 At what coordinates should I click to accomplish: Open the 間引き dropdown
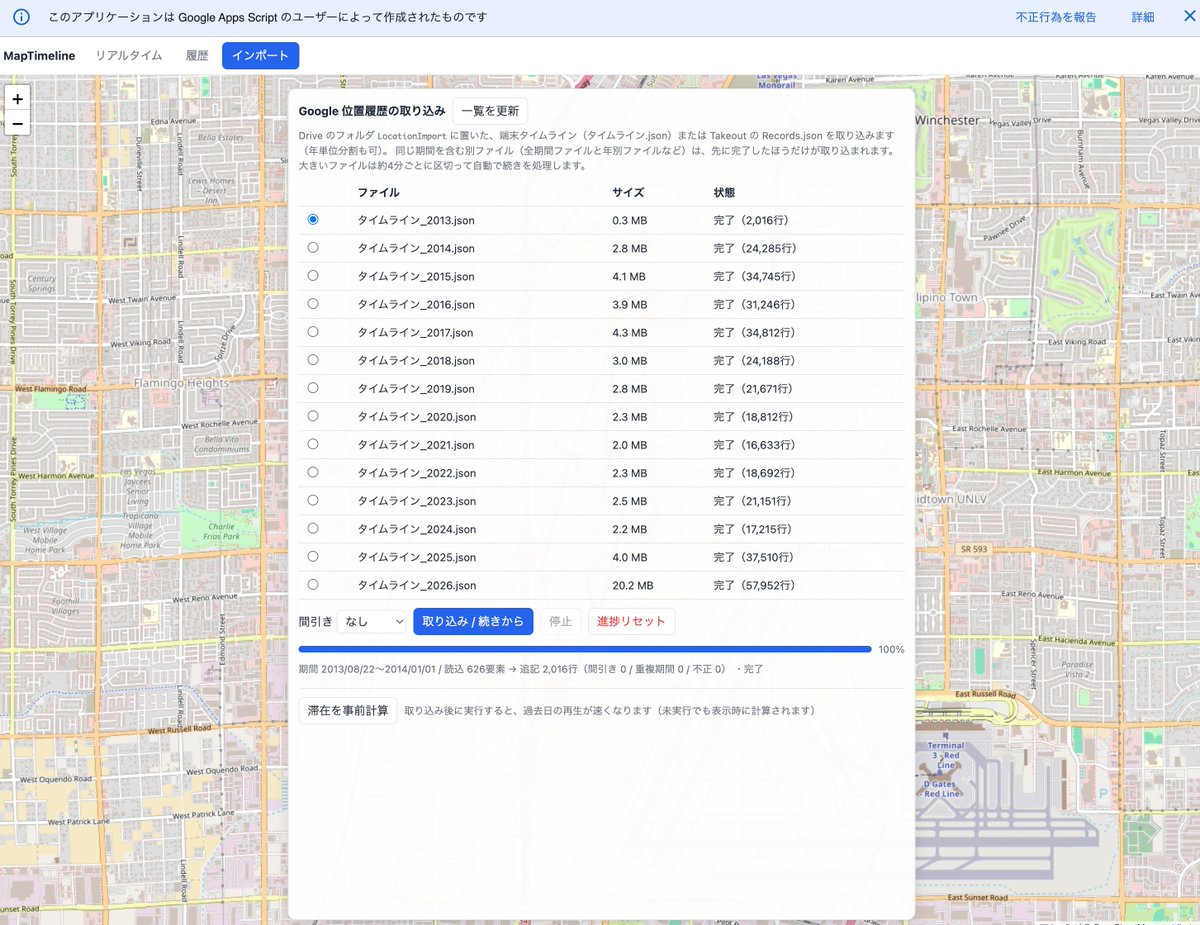click(x=371, y=621)
